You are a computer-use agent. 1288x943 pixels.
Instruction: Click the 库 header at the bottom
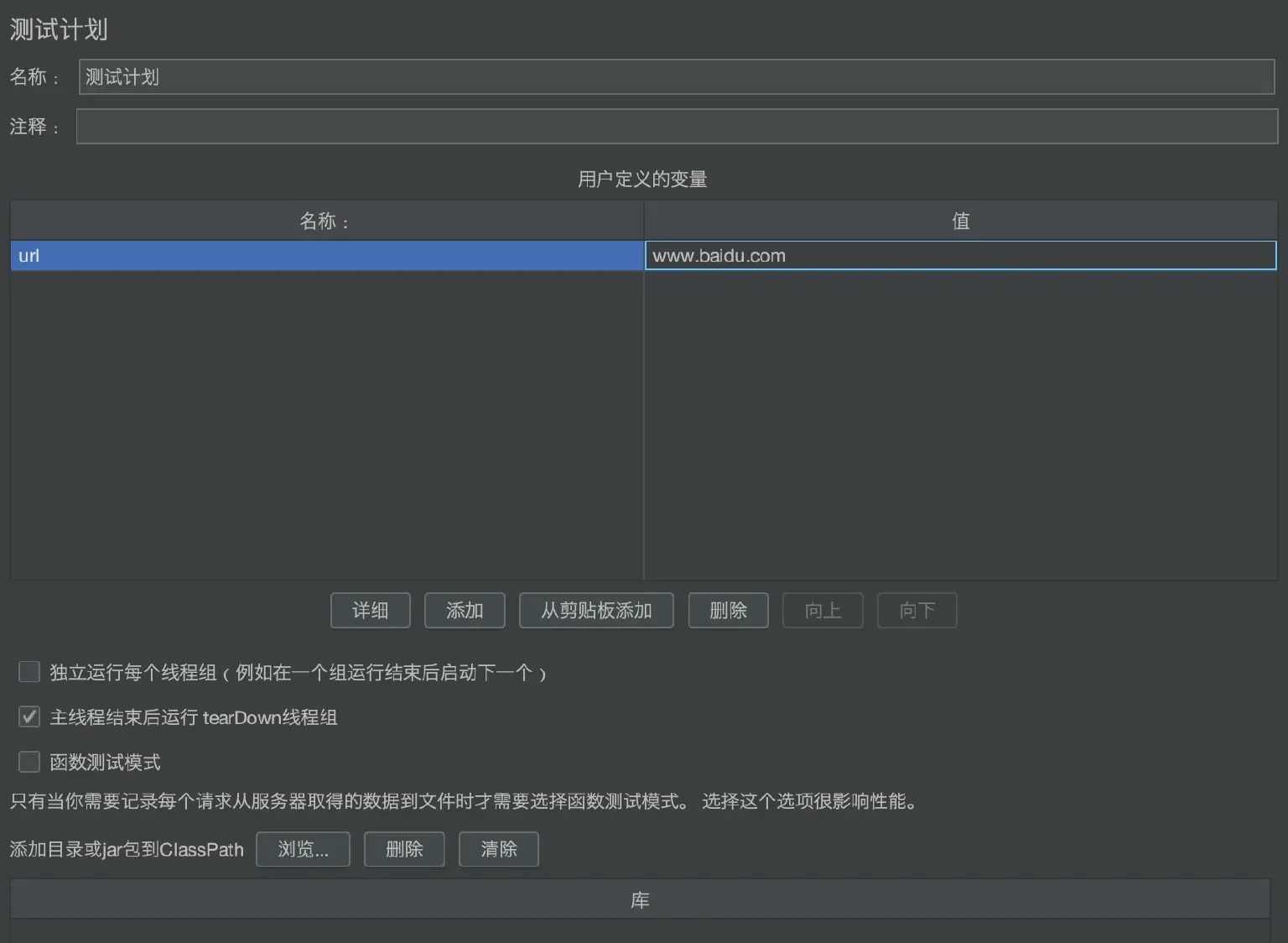point(638,899)
